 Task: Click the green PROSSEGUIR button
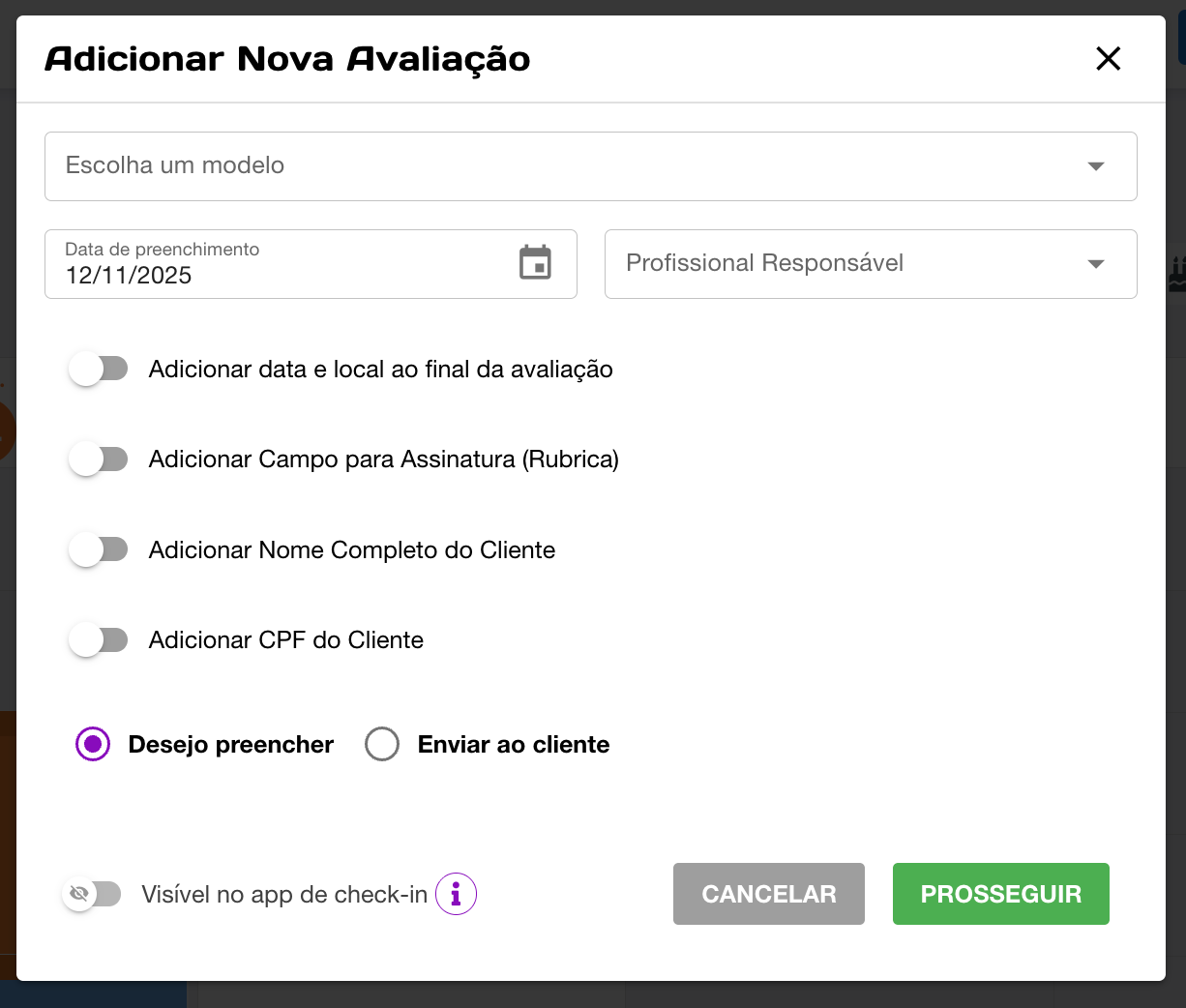tap(1000, 894)
